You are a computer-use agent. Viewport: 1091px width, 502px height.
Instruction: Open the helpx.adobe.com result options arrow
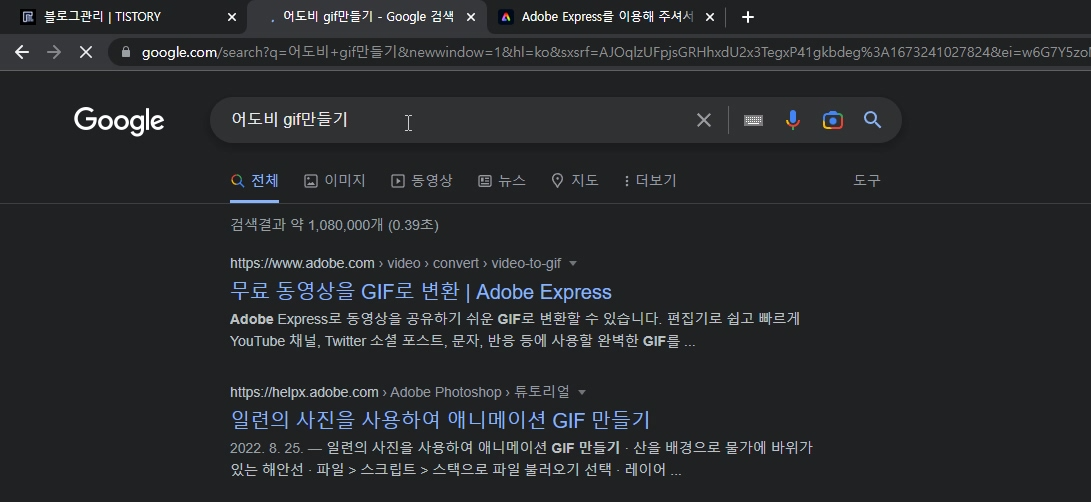(x=582, y=392)
